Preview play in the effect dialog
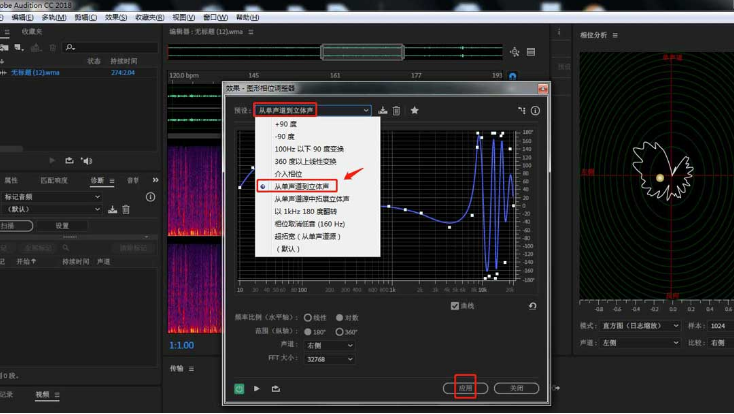Image resolution: width=734 pixels, height=414 pixels. pyautogui.click(x=257, y=388)
